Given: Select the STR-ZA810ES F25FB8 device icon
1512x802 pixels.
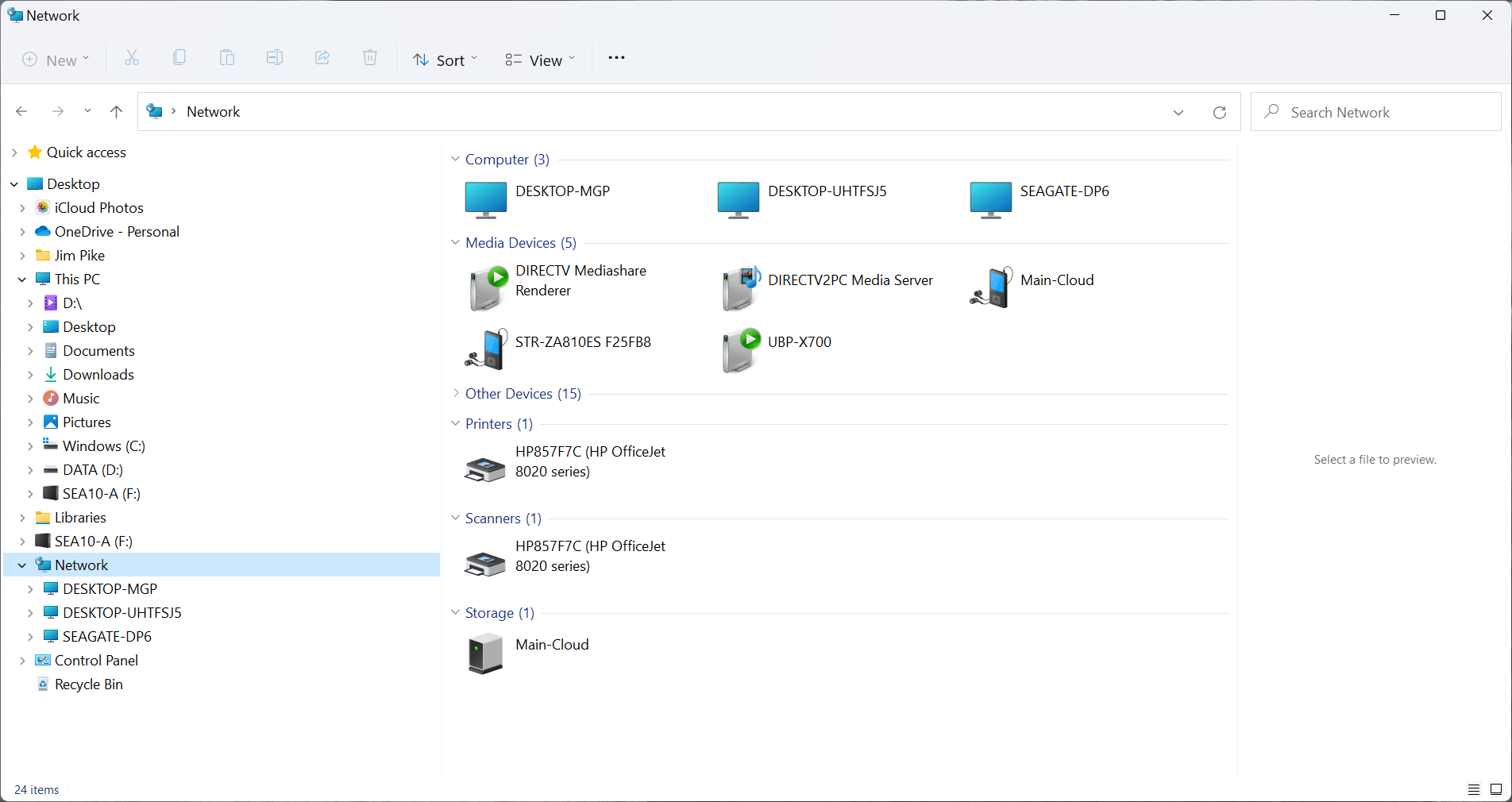Looking at the screenshot, I should point(486,349).
